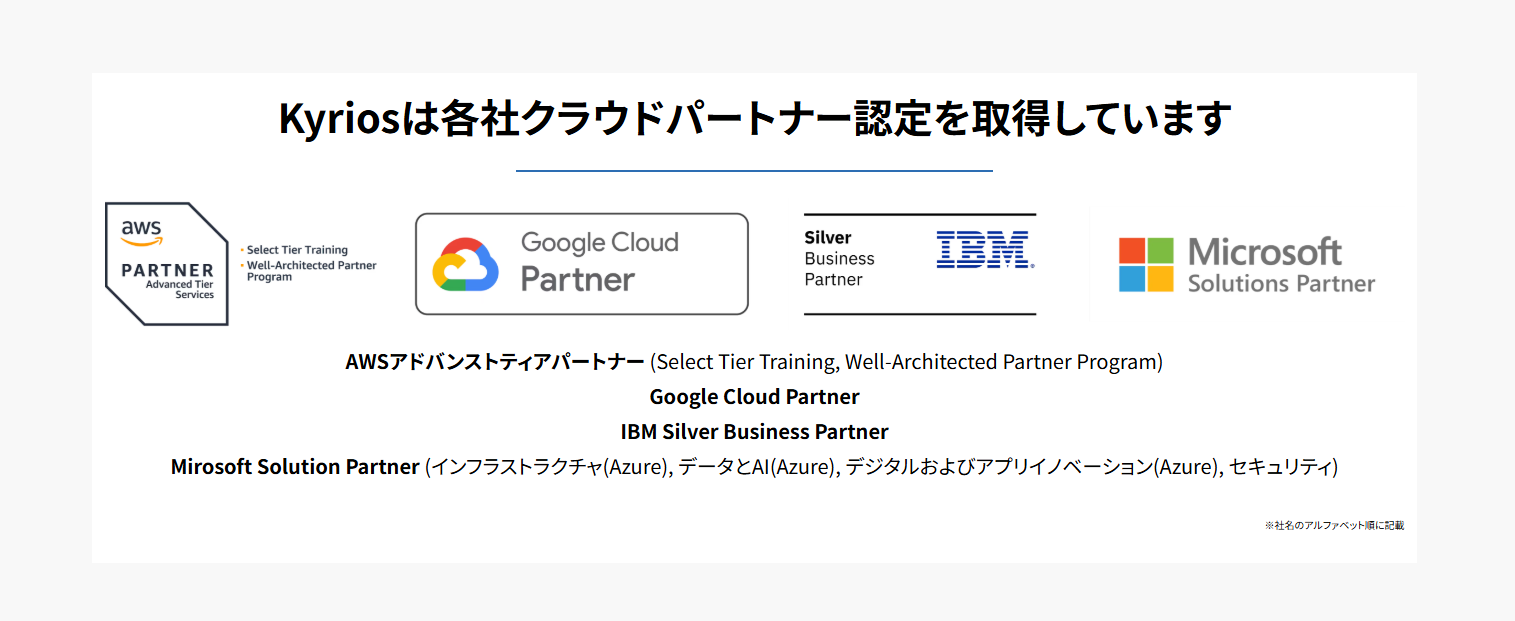Click the Google Cloud Partner badge text

pyautogui.click(x=599, y=261)
